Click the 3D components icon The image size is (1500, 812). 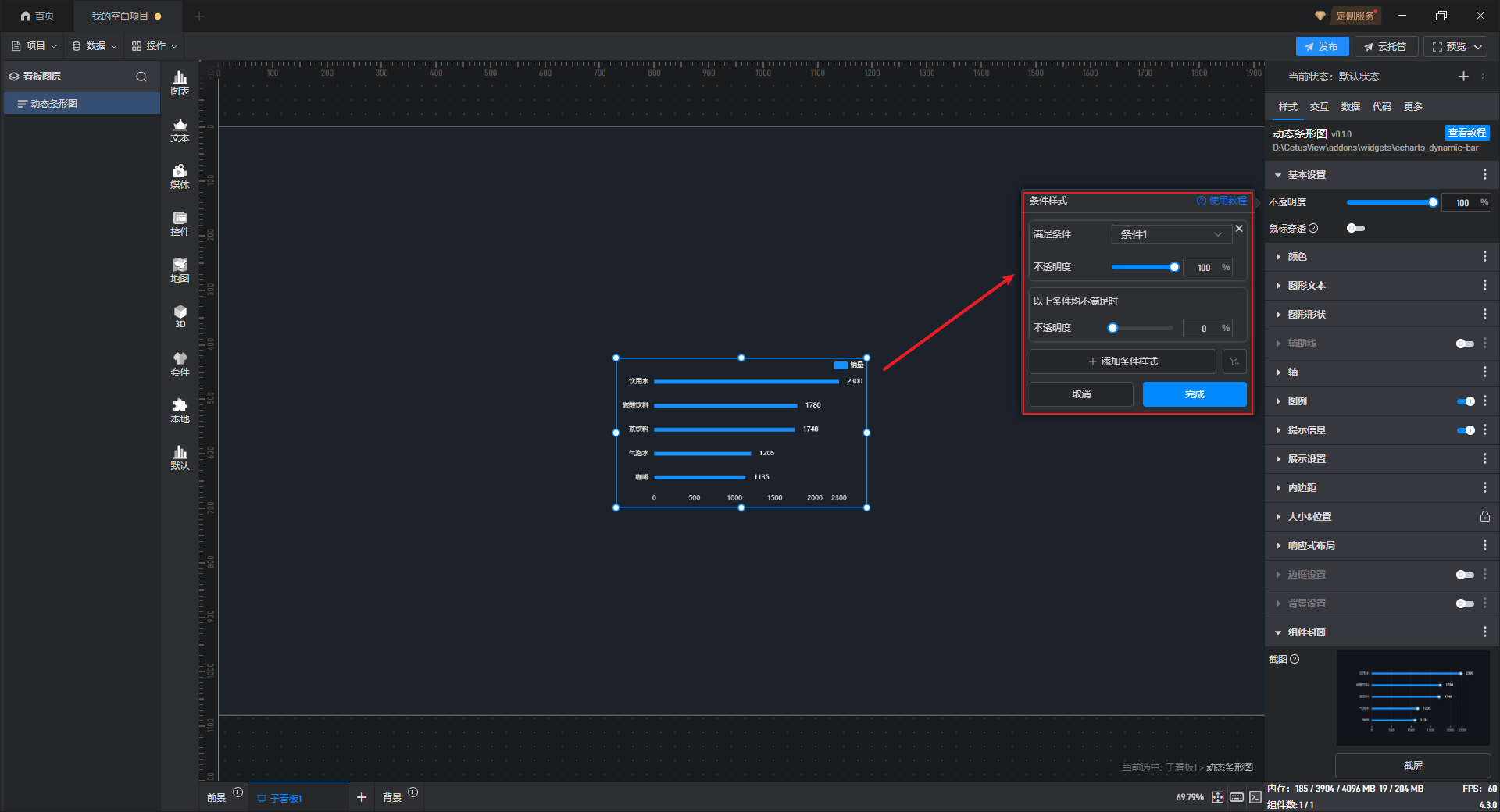click(x=180, y=316)
